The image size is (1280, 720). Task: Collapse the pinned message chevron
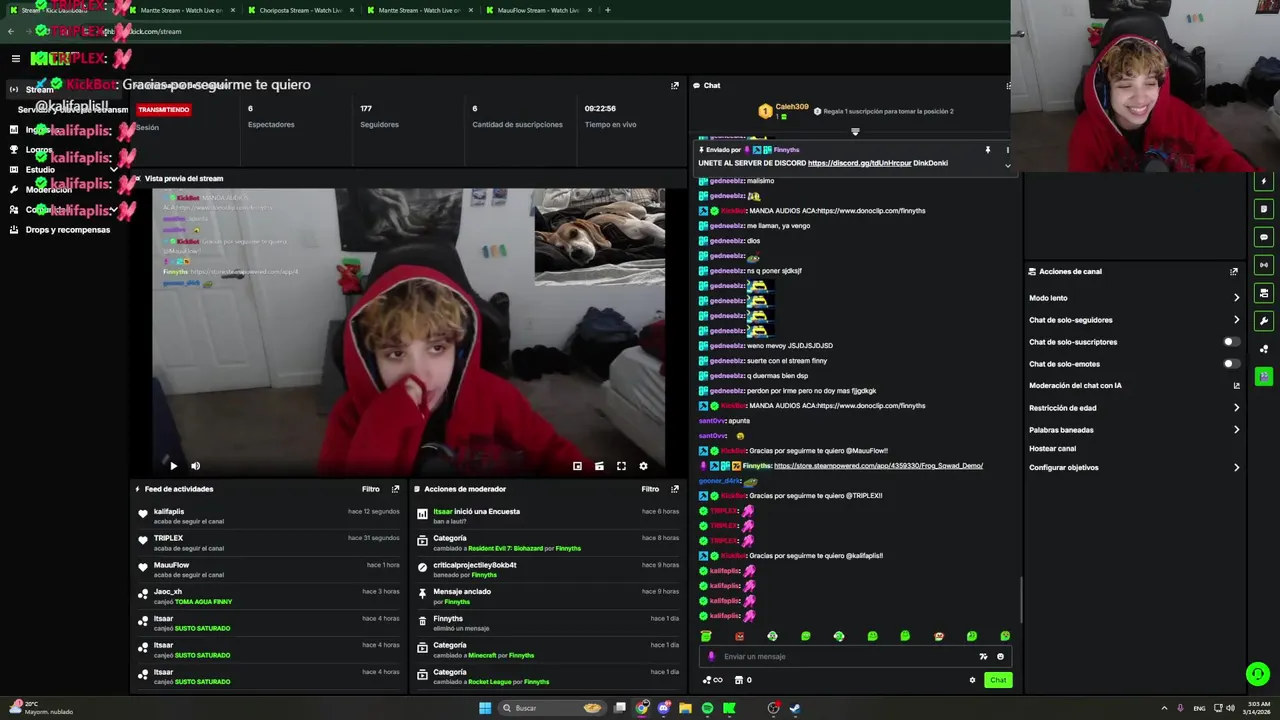pos(1007,165)
